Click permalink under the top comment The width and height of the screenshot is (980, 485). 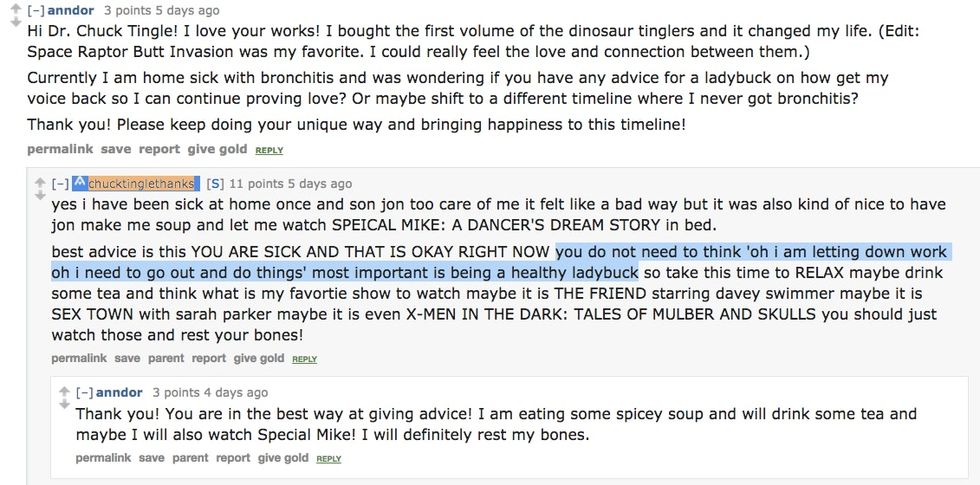click(60, 149)
